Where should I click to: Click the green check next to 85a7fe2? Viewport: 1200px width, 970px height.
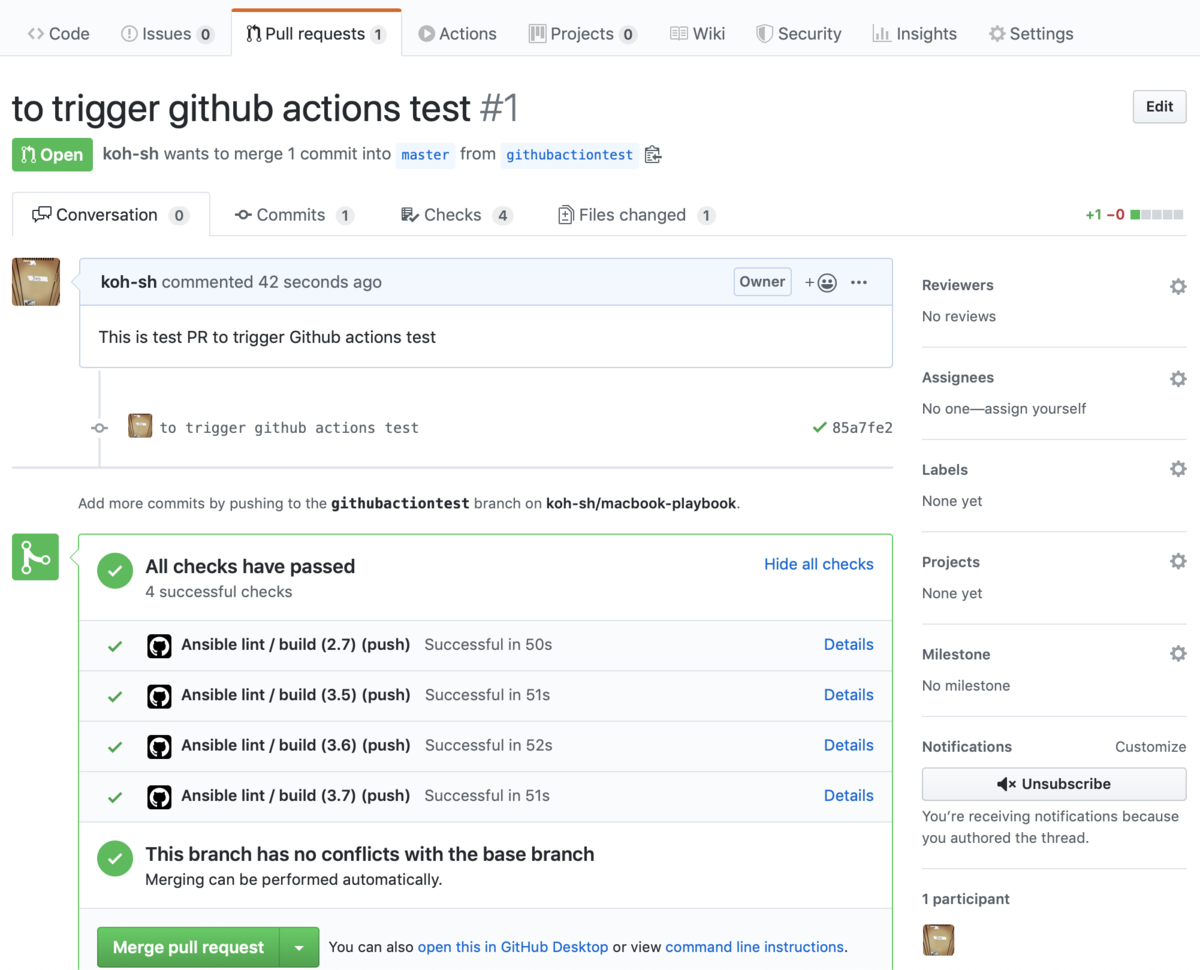click(x=820, y=428)
